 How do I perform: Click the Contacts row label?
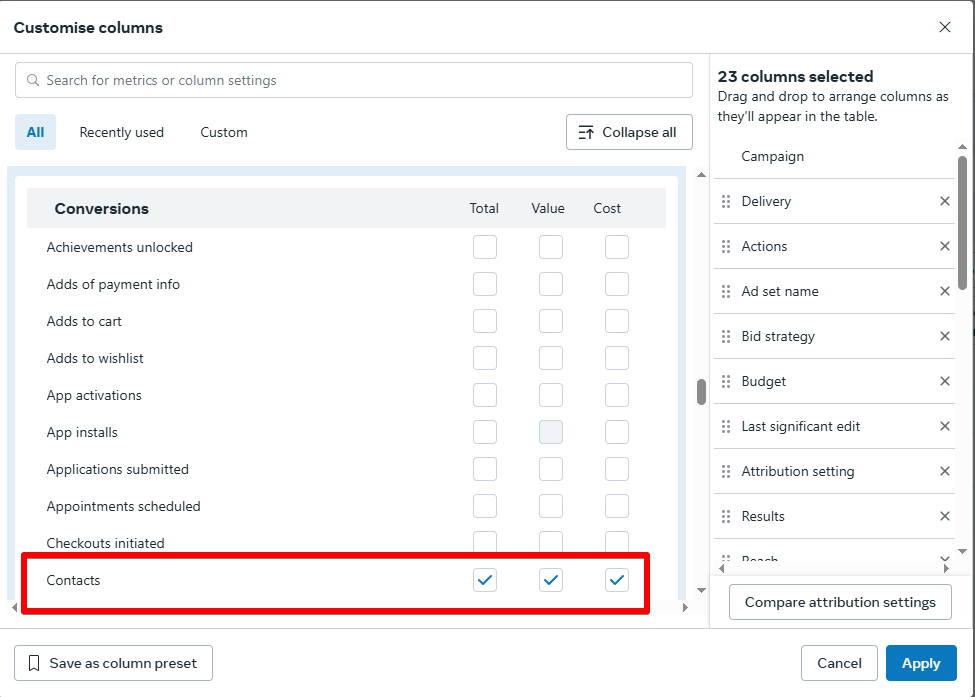click(x=73, y=580)
